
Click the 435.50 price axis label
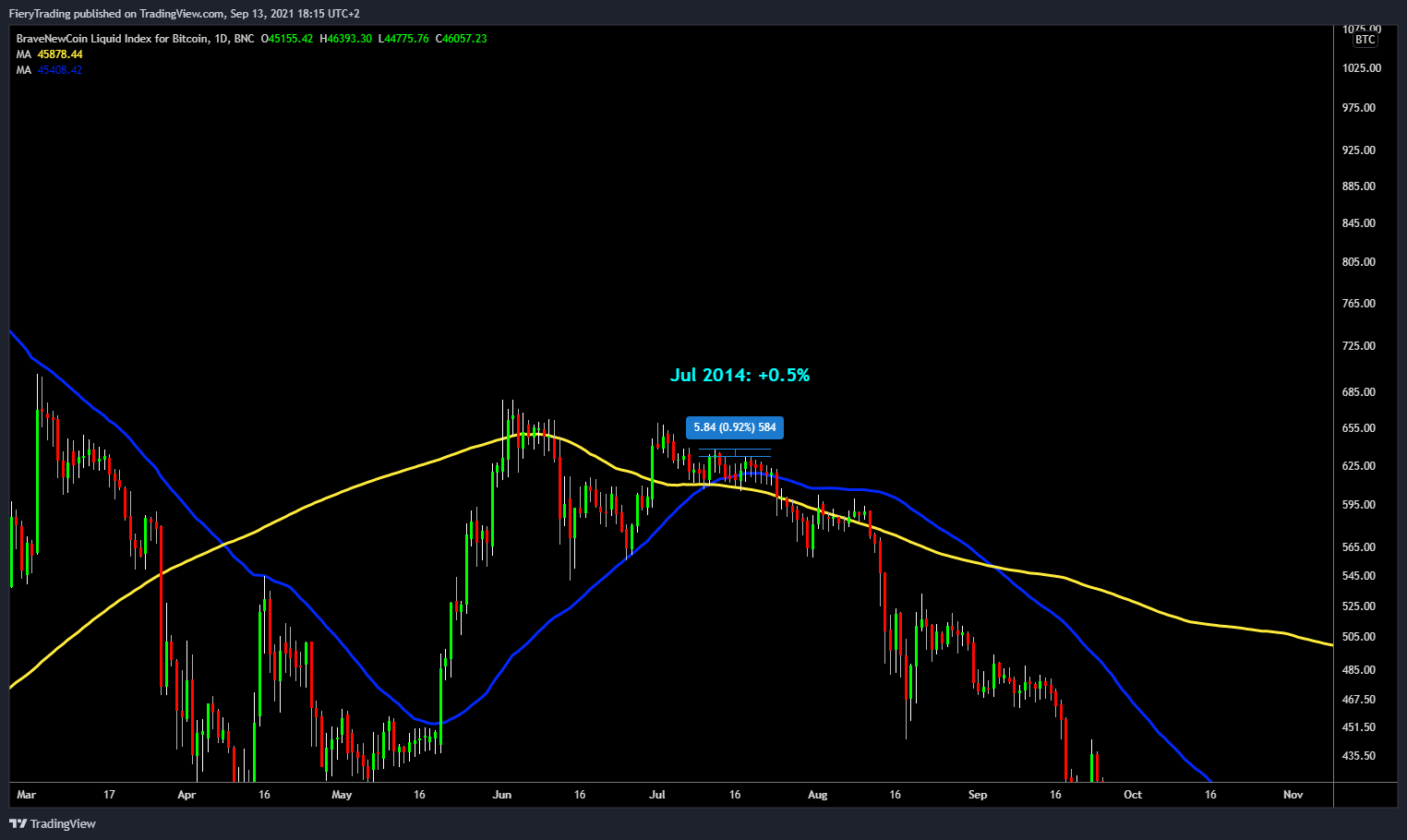[1359, 756]
